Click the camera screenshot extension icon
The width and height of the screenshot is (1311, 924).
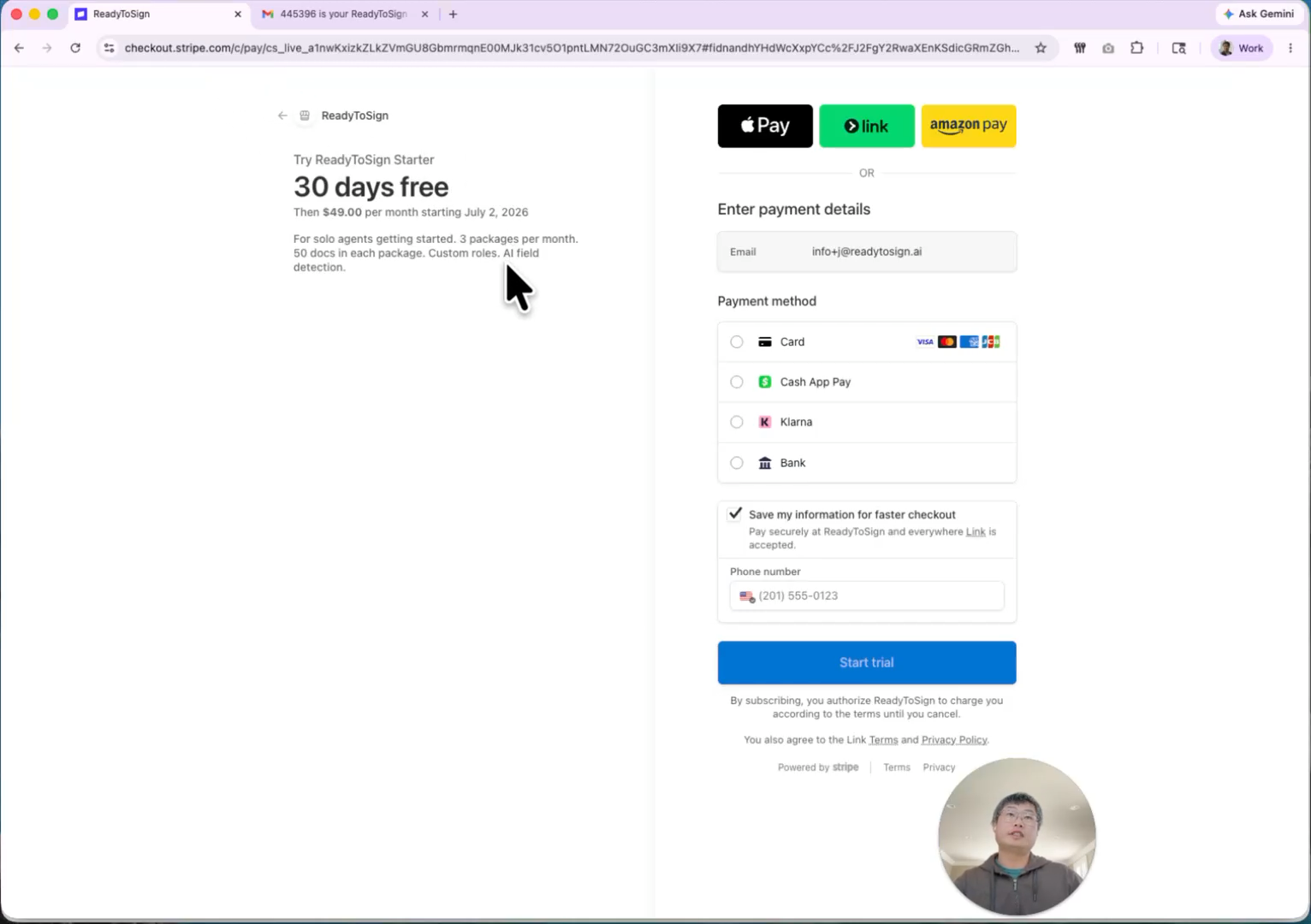1108,48
